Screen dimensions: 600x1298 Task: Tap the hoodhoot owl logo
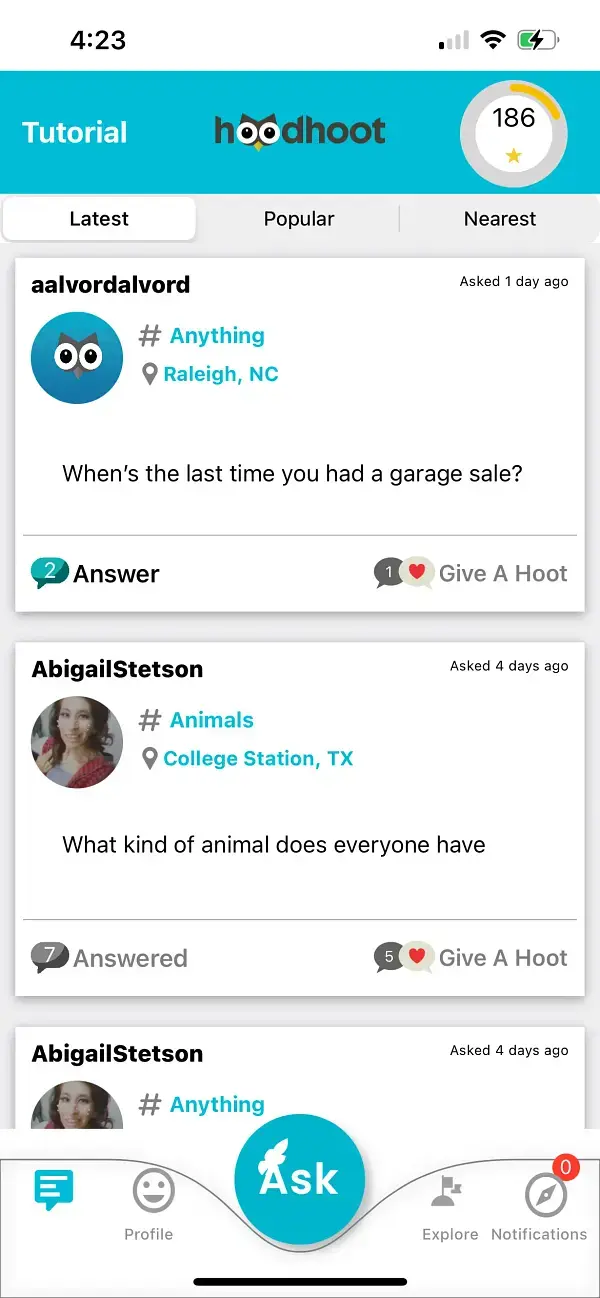300,132
